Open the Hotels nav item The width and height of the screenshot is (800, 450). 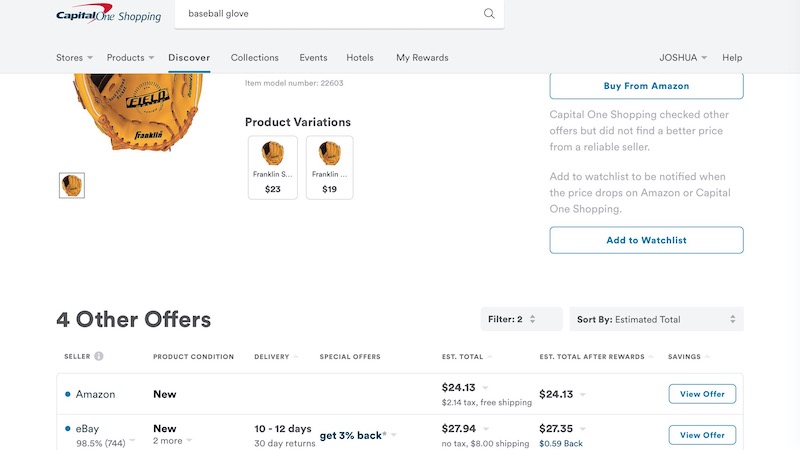coord(360,58)
